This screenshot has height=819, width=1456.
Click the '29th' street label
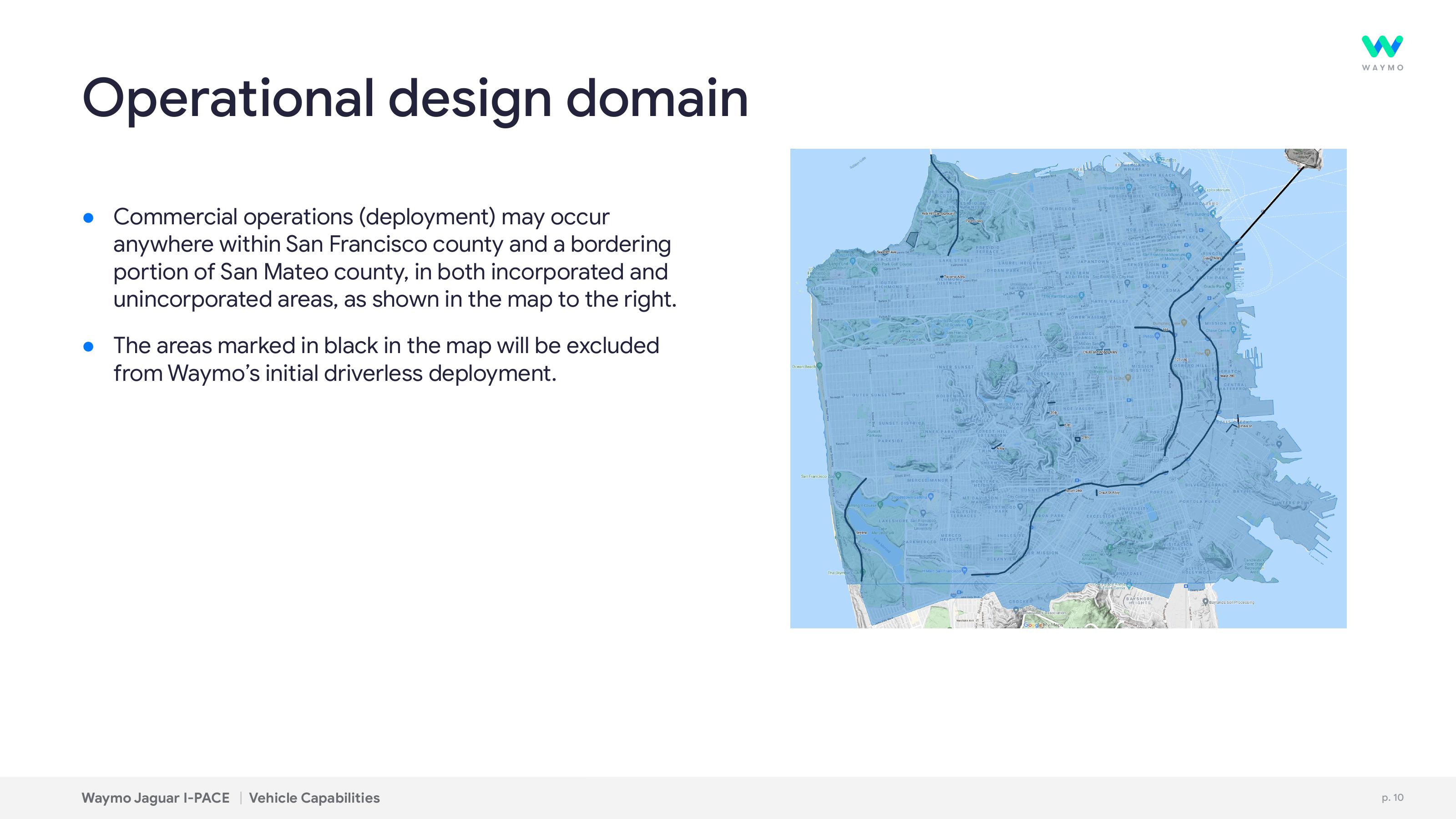(x=1086, y=437)
